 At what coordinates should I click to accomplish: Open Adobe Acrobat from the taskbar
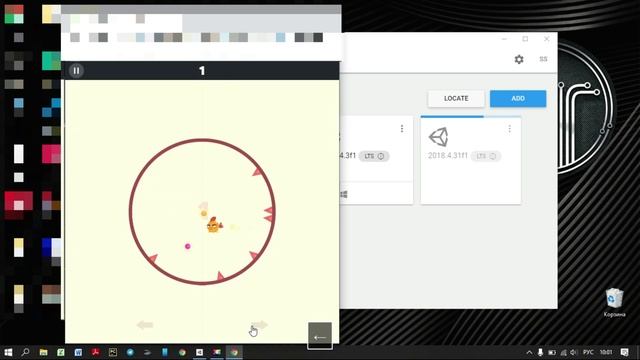pos(96,352)
